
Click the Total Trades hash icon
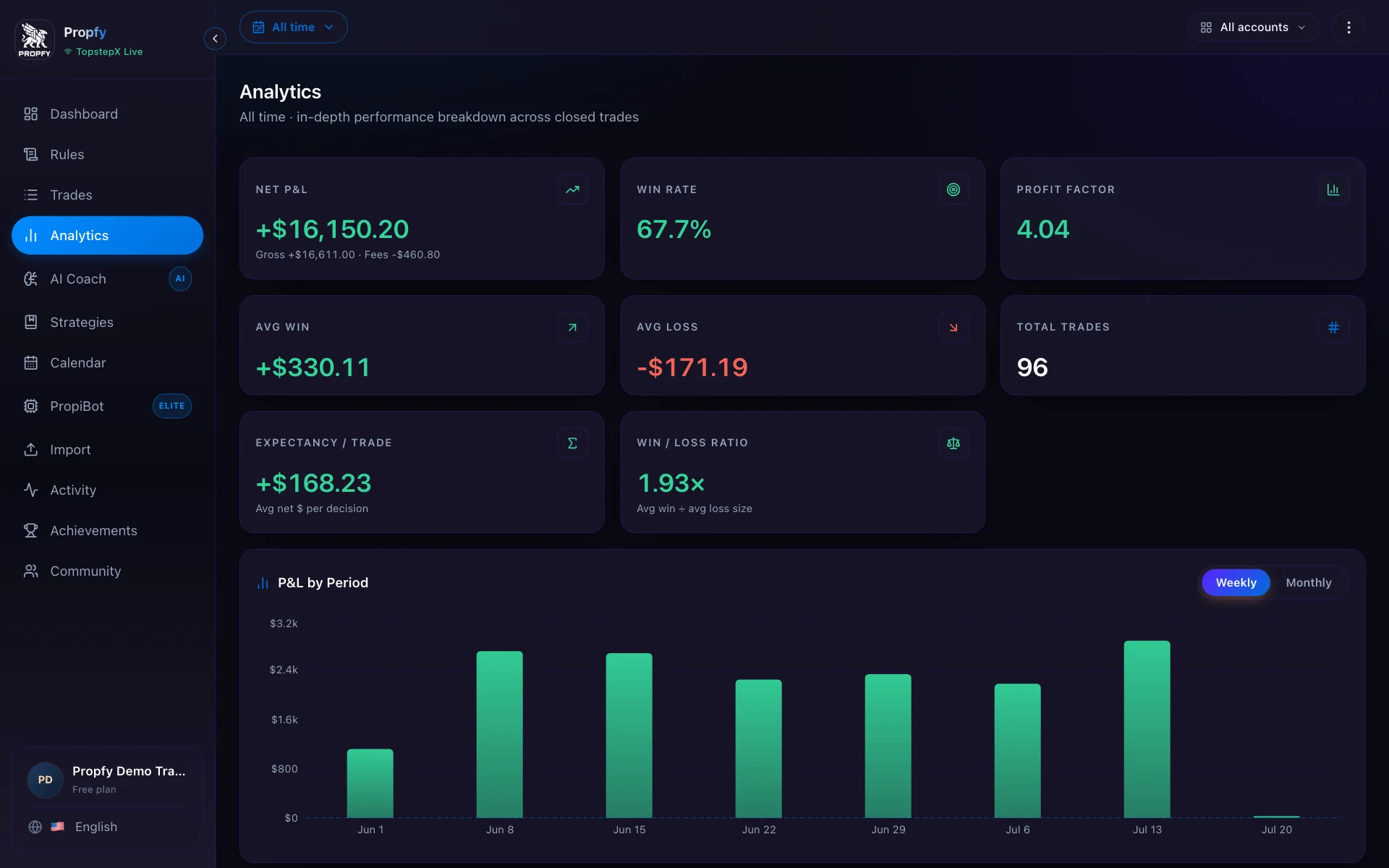coord(1333,327)
